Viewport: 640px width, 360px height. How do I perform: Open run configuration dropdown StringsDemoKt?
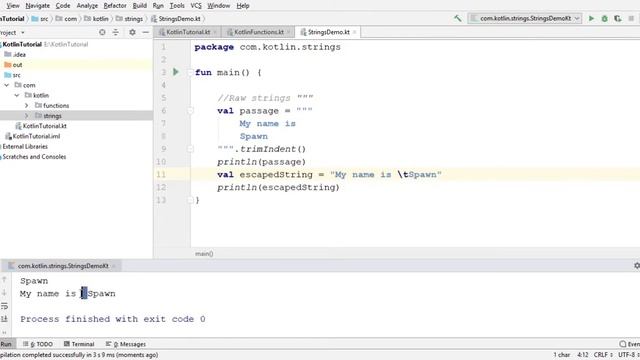pyautogui.click(x=525, y=18)
